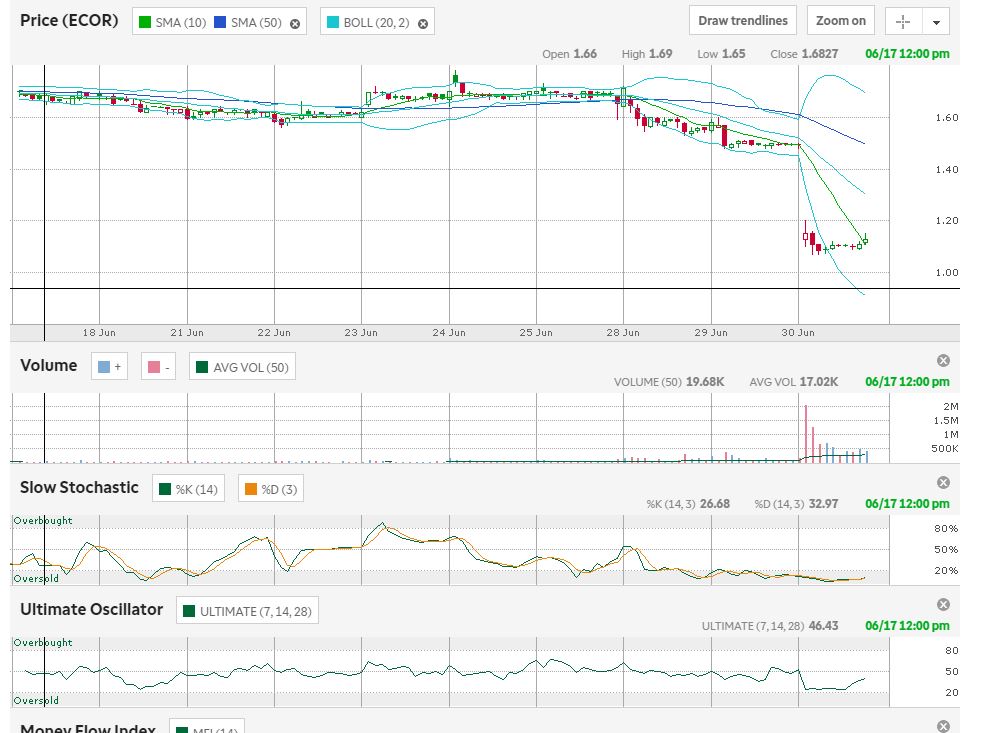Click the Draw trendlines button
This screenshot has height=733, width=985.
[x=742, y=20]
